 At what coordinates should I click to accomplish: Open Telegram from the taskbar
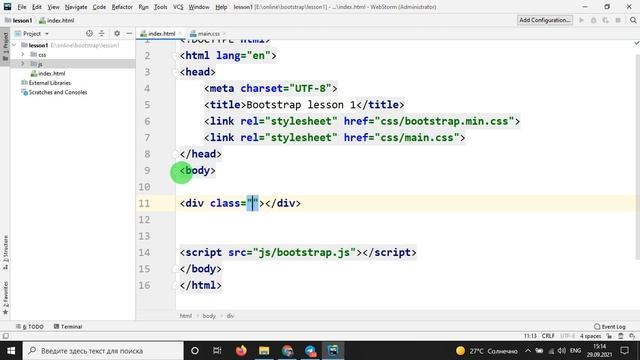click(x=310, y=351)
